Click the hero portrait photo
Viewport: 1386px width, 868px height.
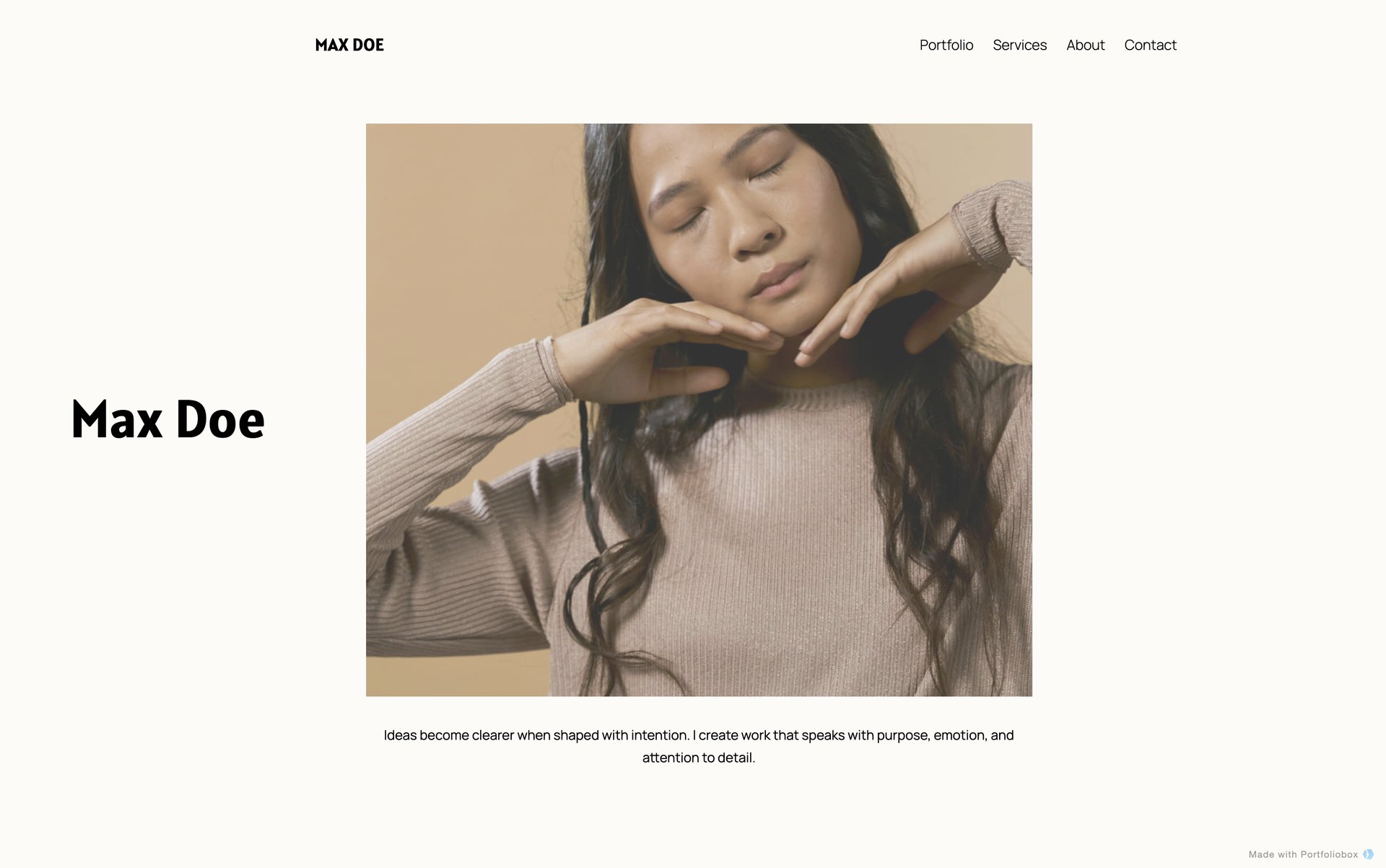point(699,410)
